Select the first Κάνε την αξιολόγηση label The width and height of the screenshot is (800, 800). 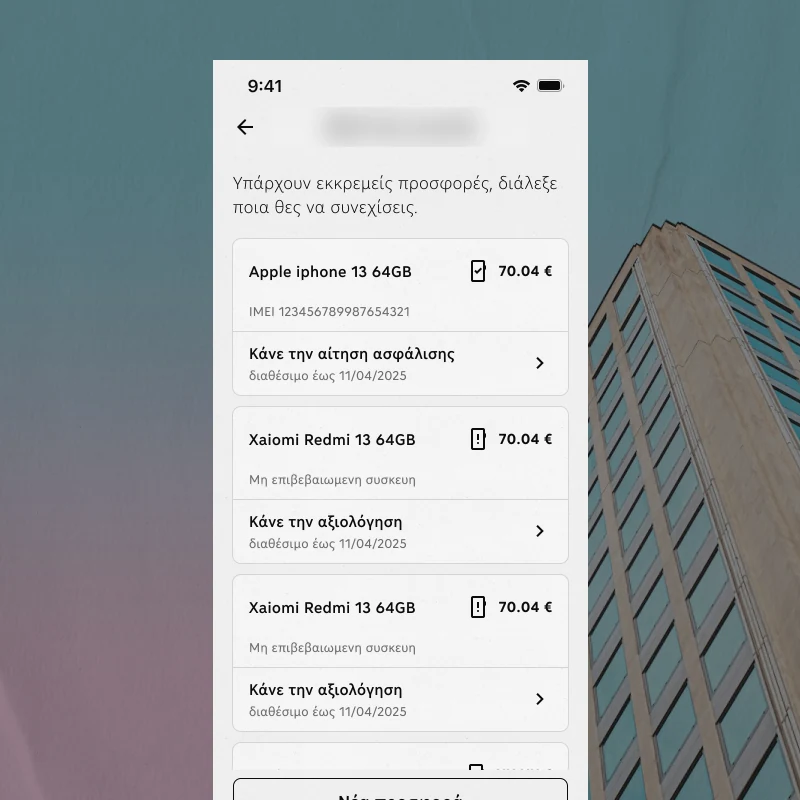pyautogui.click(x=326, y=522)
